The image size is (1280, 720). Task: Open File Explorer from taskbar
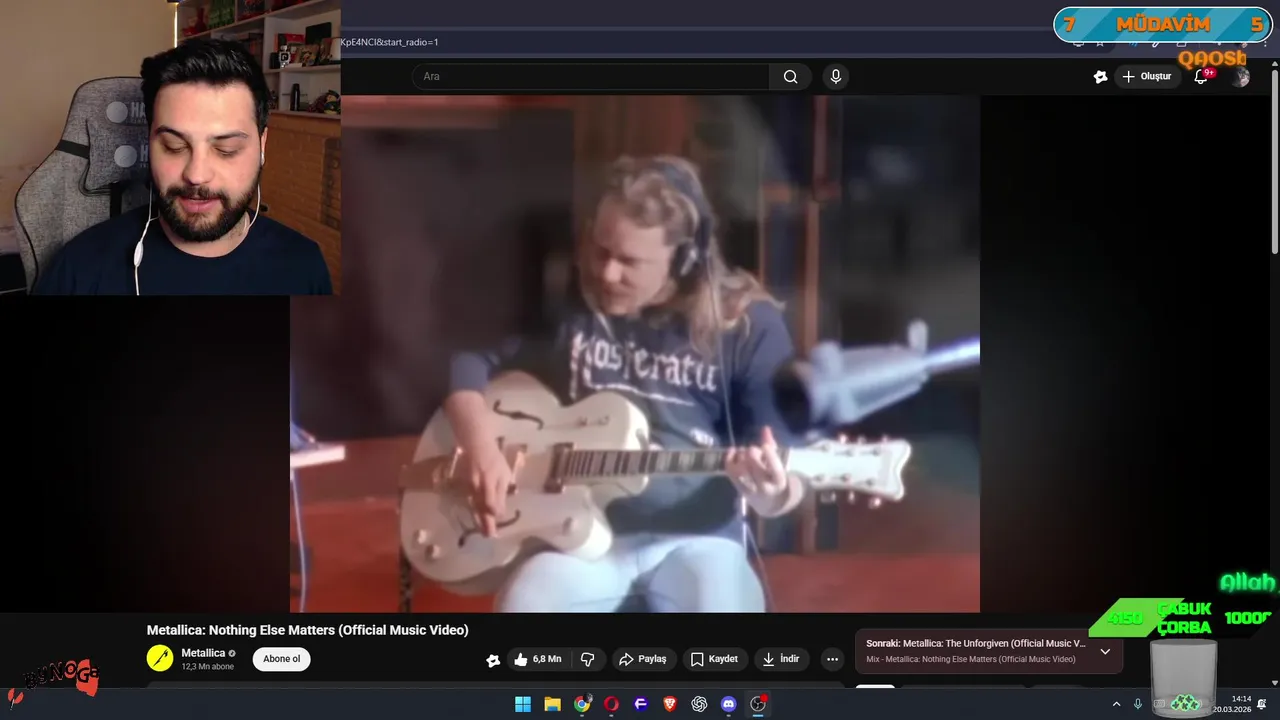(x=552, y=704)
